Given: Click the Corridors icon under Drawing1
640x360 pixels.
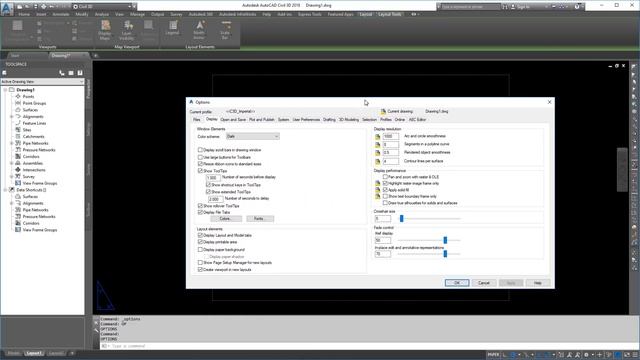Looking at the screenshot, I should pyautogui.click(x=18, y=156).
